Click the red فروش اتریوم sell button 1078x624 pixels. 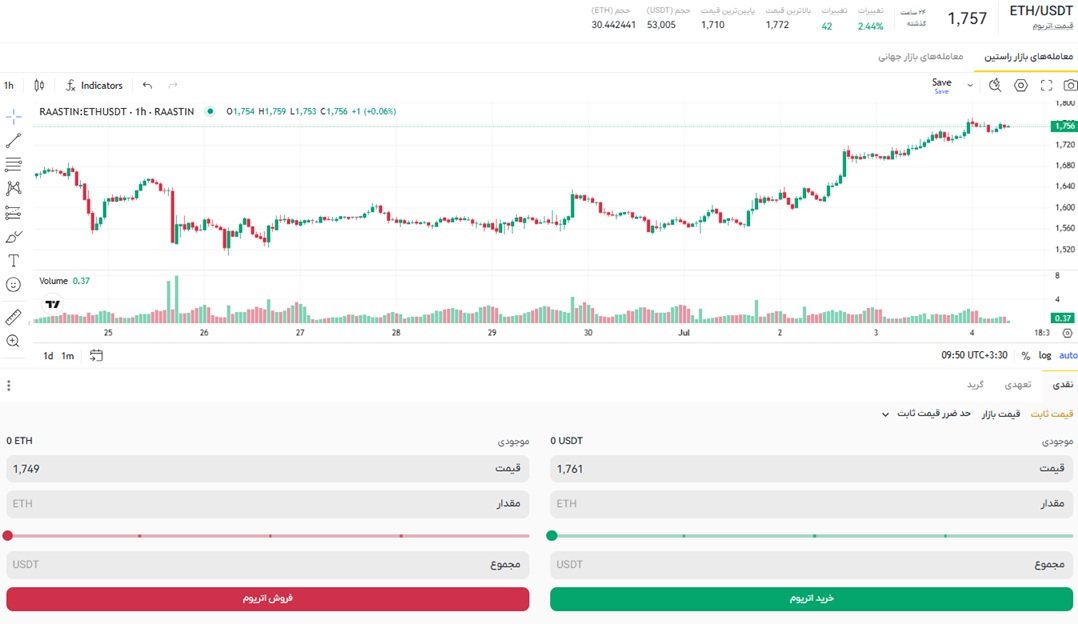click(267, 599)
